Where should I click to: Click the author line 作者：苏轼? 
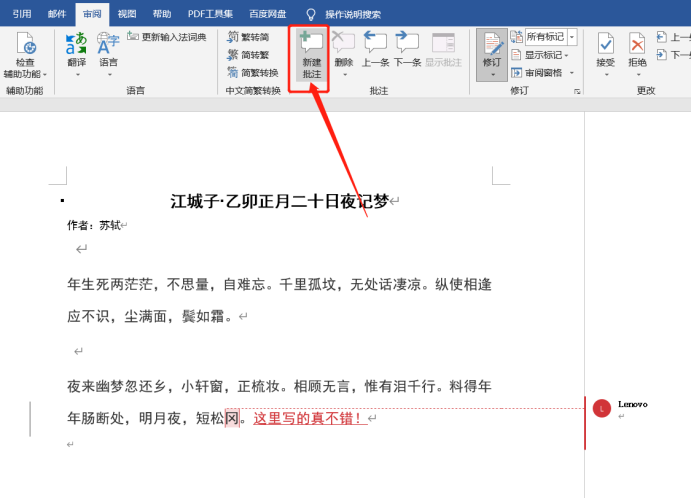click(94, 225)
